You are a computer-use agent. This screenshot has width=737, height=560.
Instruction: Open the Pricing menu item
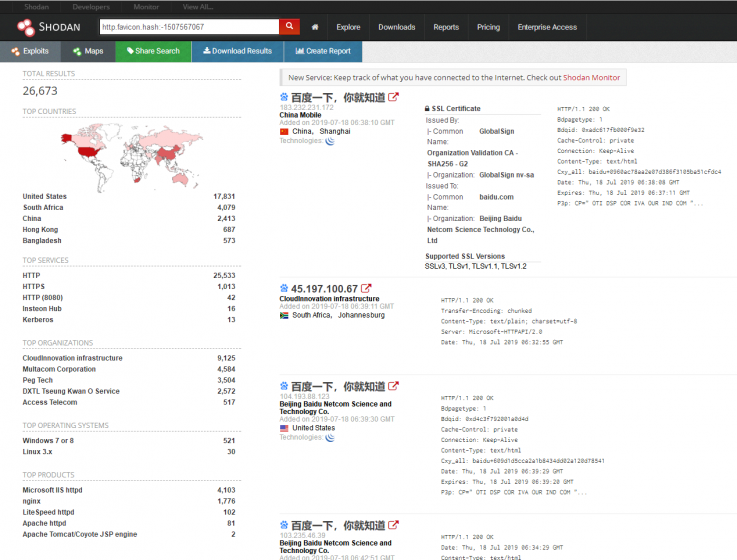[488, 27]
